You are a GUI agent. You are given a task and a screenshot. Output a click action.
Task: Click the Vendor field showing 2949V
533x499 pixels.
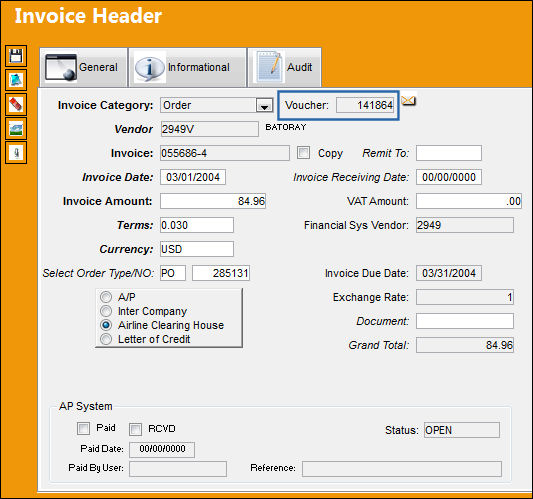[209, 129]
